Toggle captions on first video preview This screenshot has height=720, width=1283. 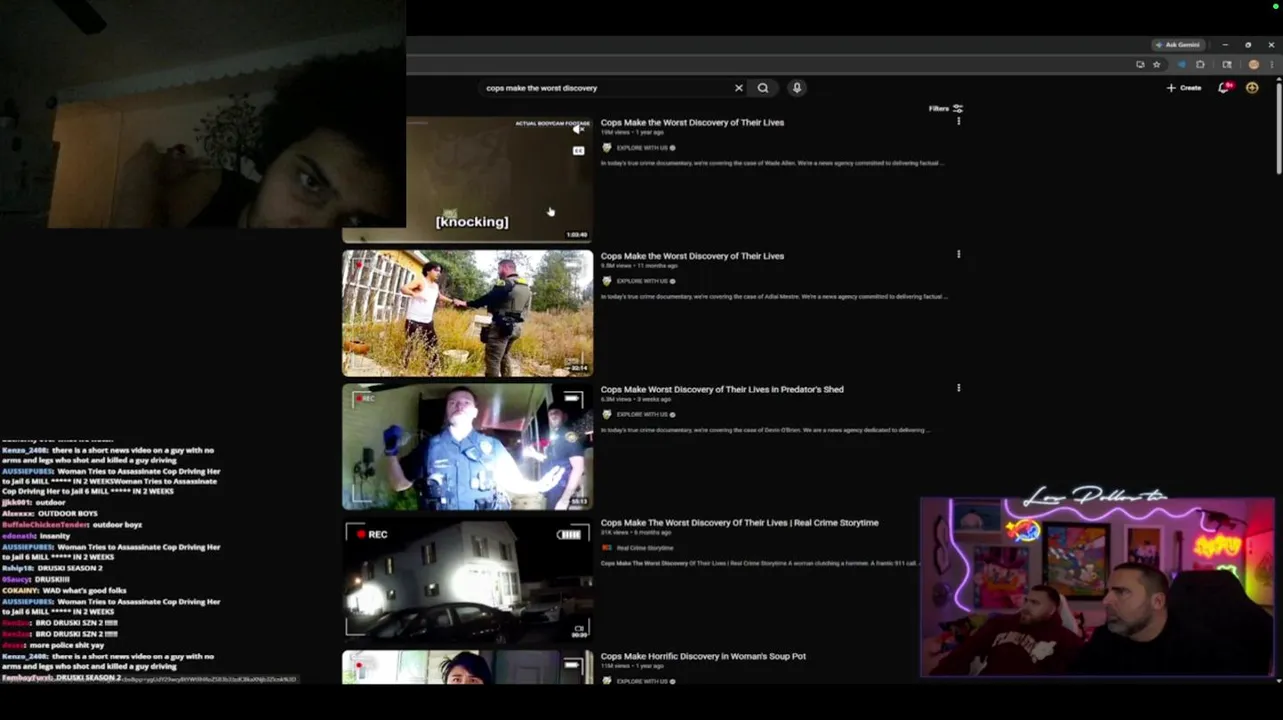(578, 151)
